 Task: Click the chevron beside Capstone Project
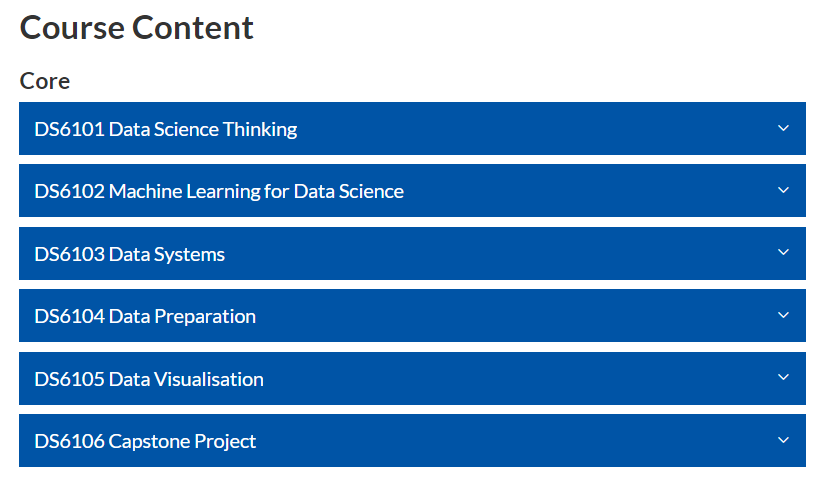click(783, 440)
